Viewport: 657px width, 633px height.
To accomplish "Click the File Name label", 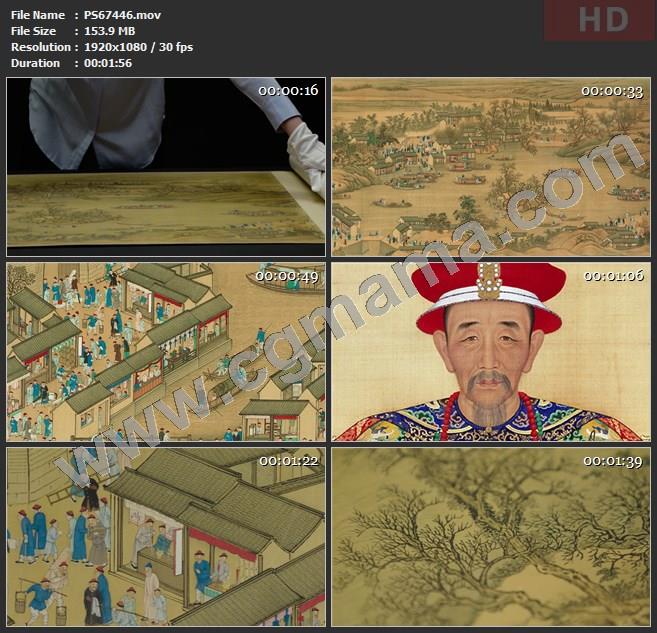I will click(38, 15).
